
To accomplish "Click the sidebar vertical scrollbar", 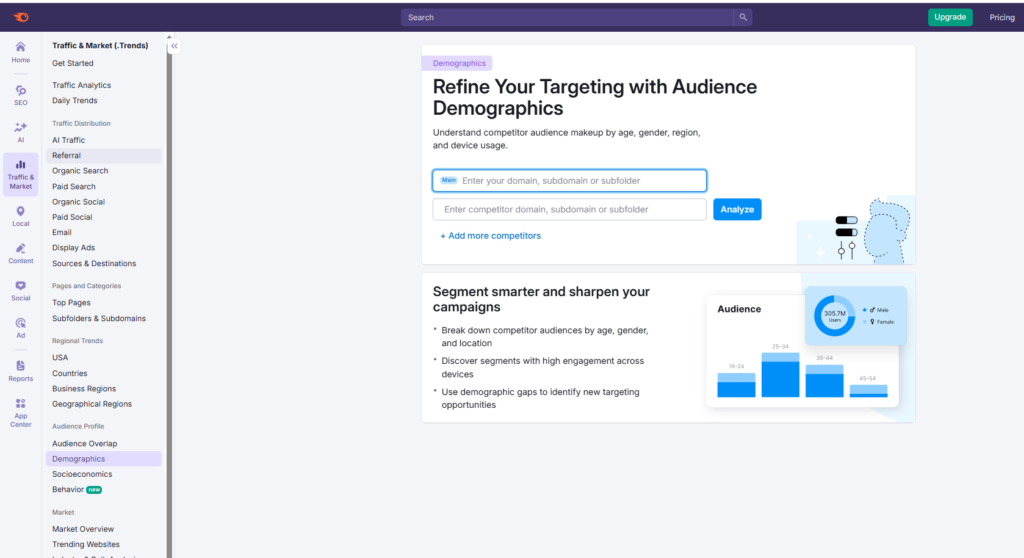I will pos(169,300).
